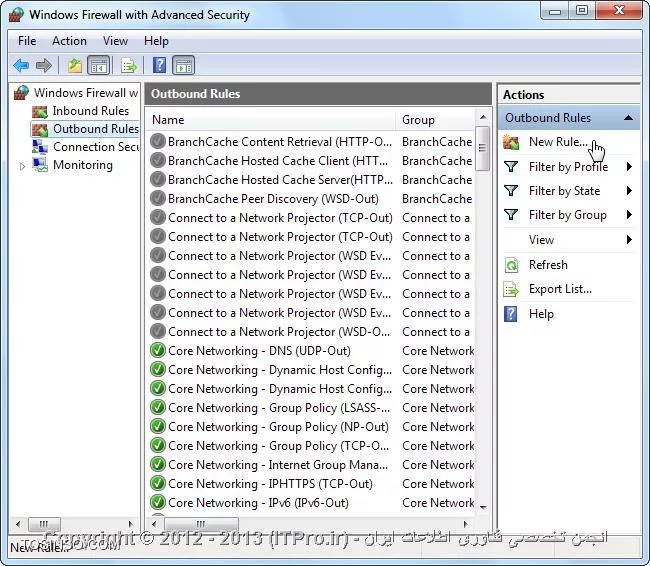The height and width of the screenshot is (566, 650).
Task: Select Inbound Rules label in the tree
Action: point(91,111)
